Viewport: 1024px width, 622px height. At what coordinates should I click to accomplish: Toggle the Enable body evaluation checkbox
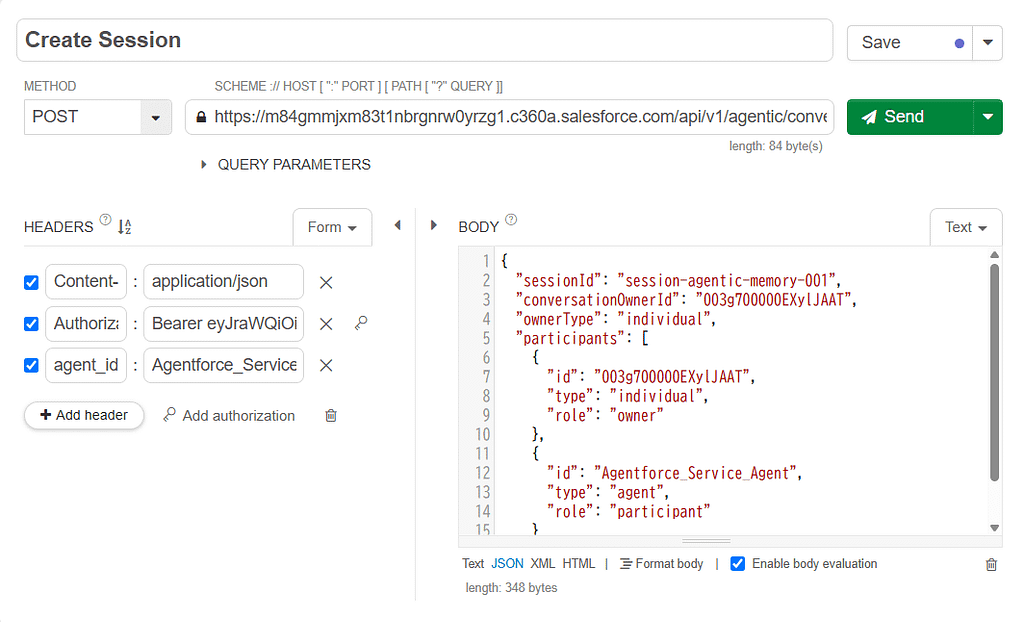[737, 564]
